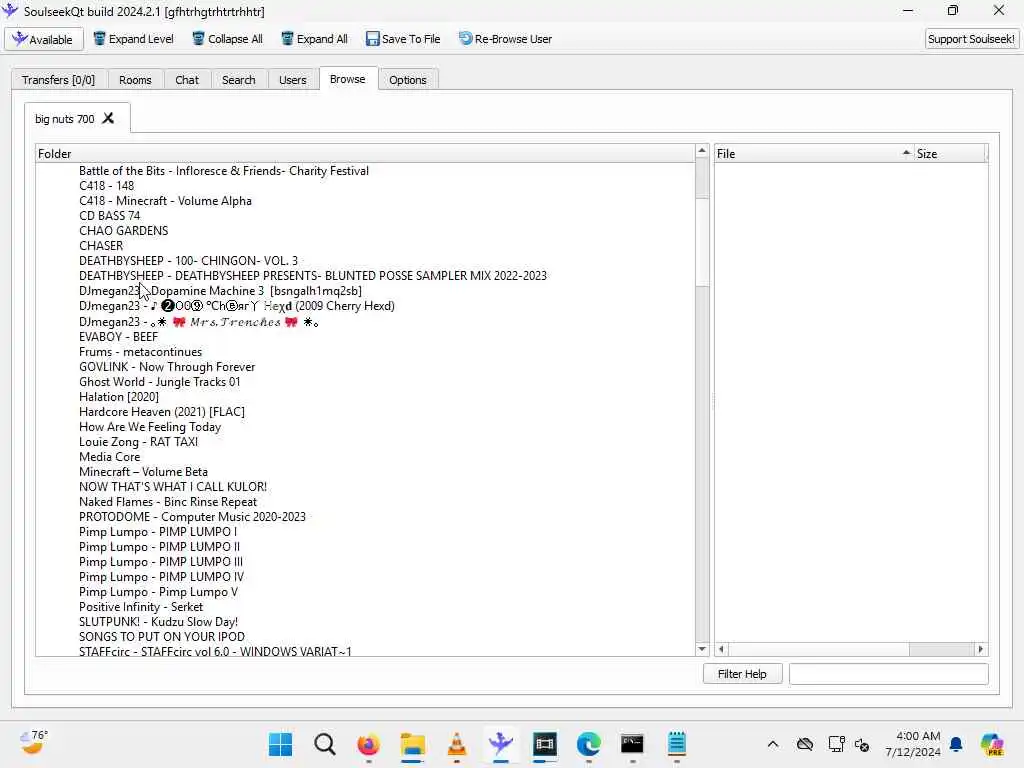Click the folder list scroll down arrow
The image size is (1024, 768).
point(702,648)
